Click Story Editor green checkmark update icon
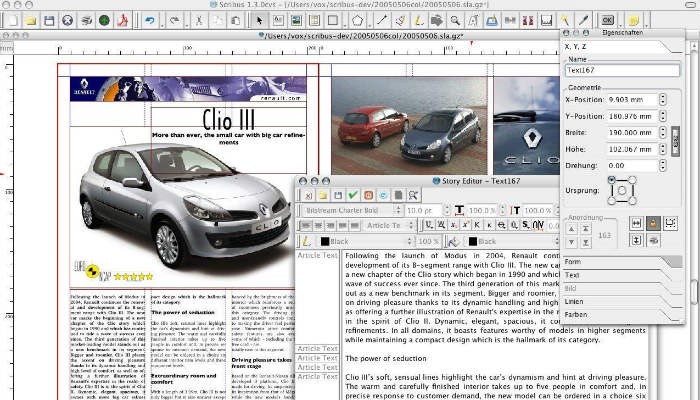This screenshot has width=700, height=400. pos(353,195)
